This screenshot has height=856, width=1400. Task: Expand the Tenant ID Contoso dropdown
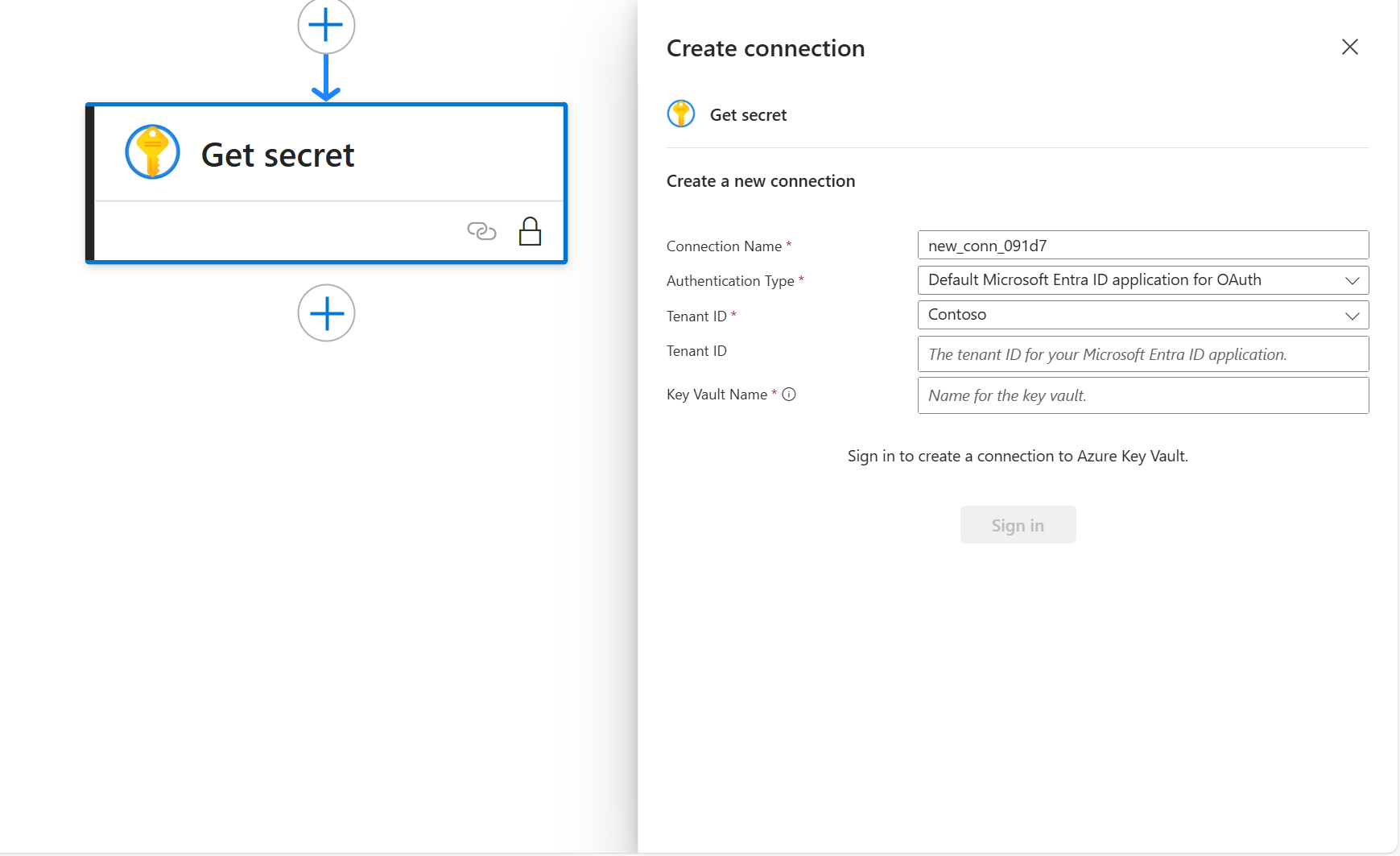tap(1143, 315)
